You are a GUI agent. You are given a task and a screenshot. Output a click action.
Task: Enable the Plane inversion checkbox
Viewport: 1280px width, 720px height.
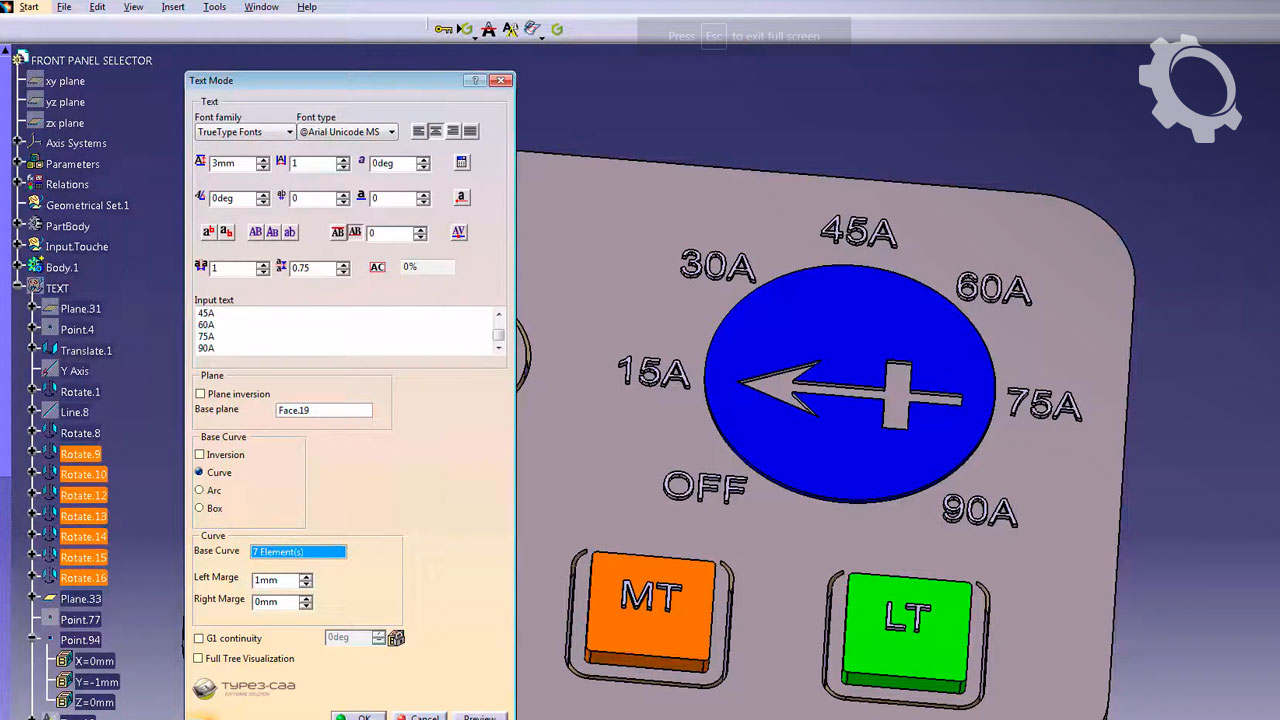pos(201,394)
